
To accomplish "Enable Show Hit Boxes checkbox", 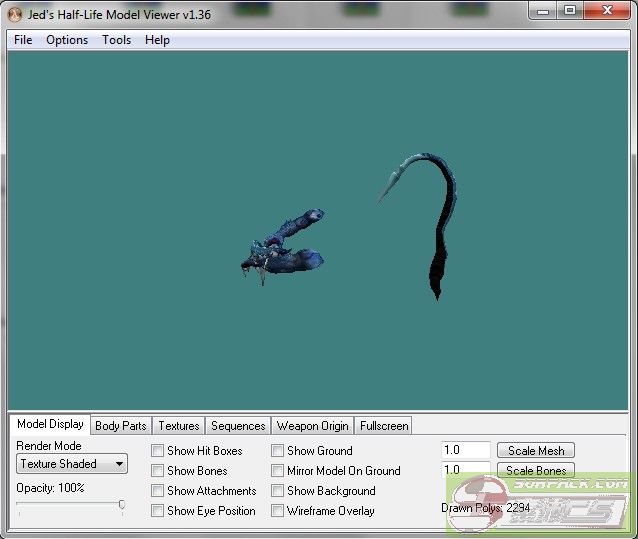I will click(x=157, y=451).
